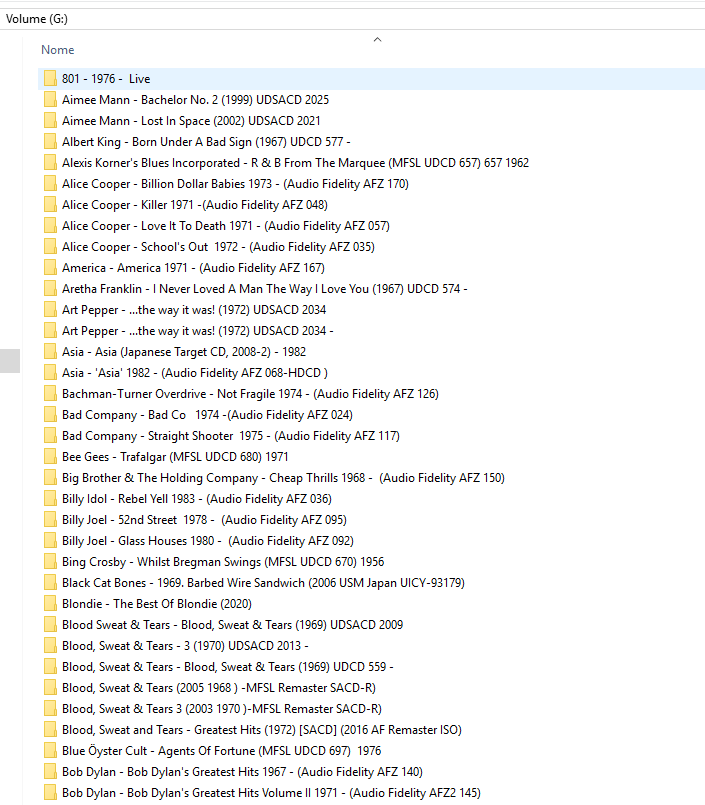Click folder icon for Albert King Born Under A Bad Sign

[50, 142]
